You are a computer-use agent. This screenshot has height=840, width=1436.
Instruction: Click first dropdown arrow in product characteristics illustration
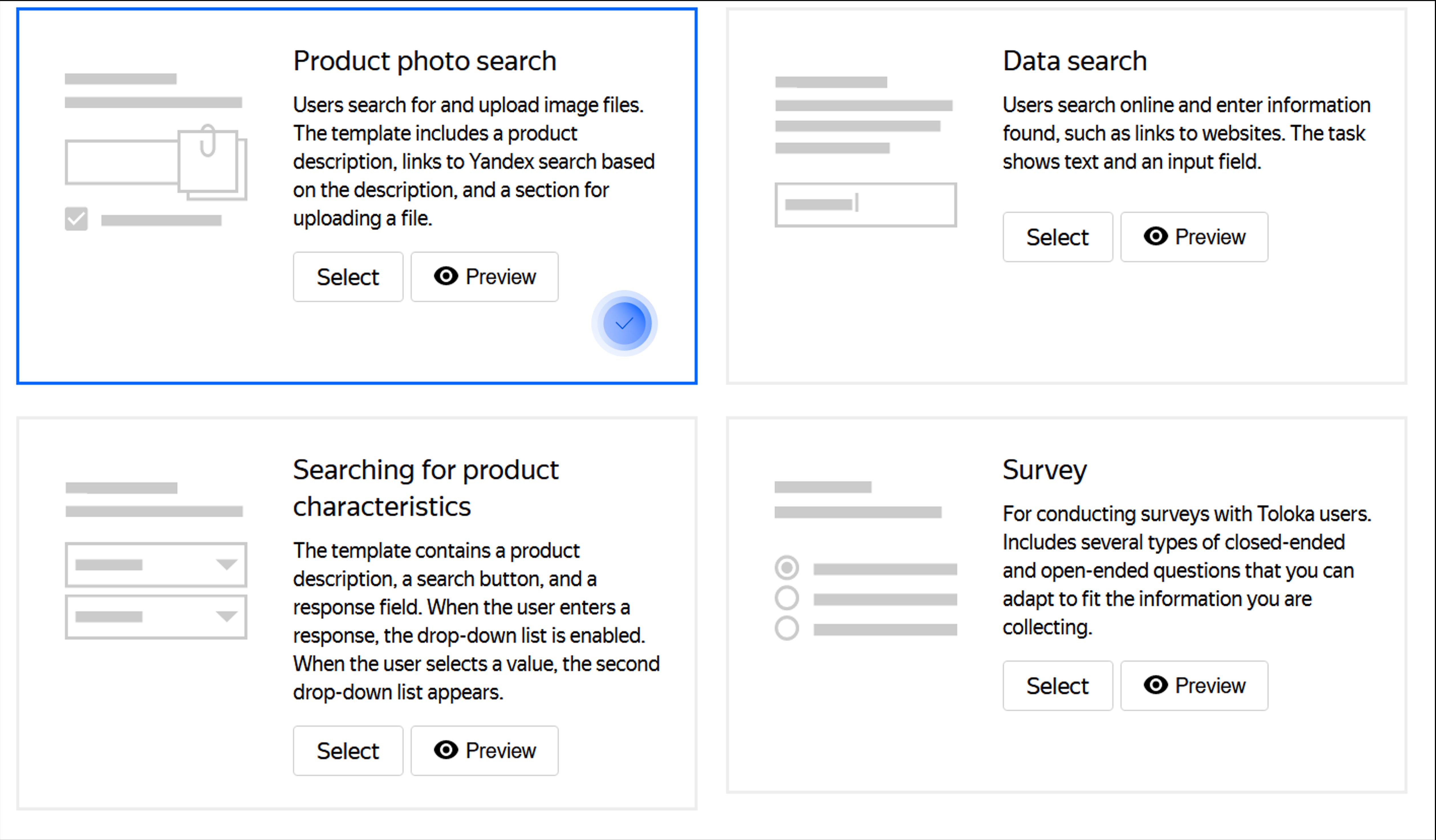click(227, 565)
